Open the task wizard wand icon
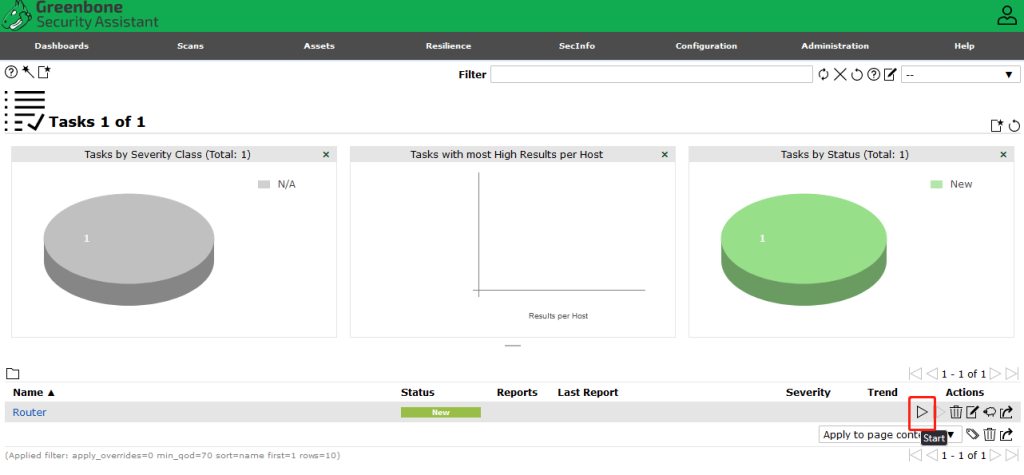Screen dimensions: 1024x475 click(27, 73)
